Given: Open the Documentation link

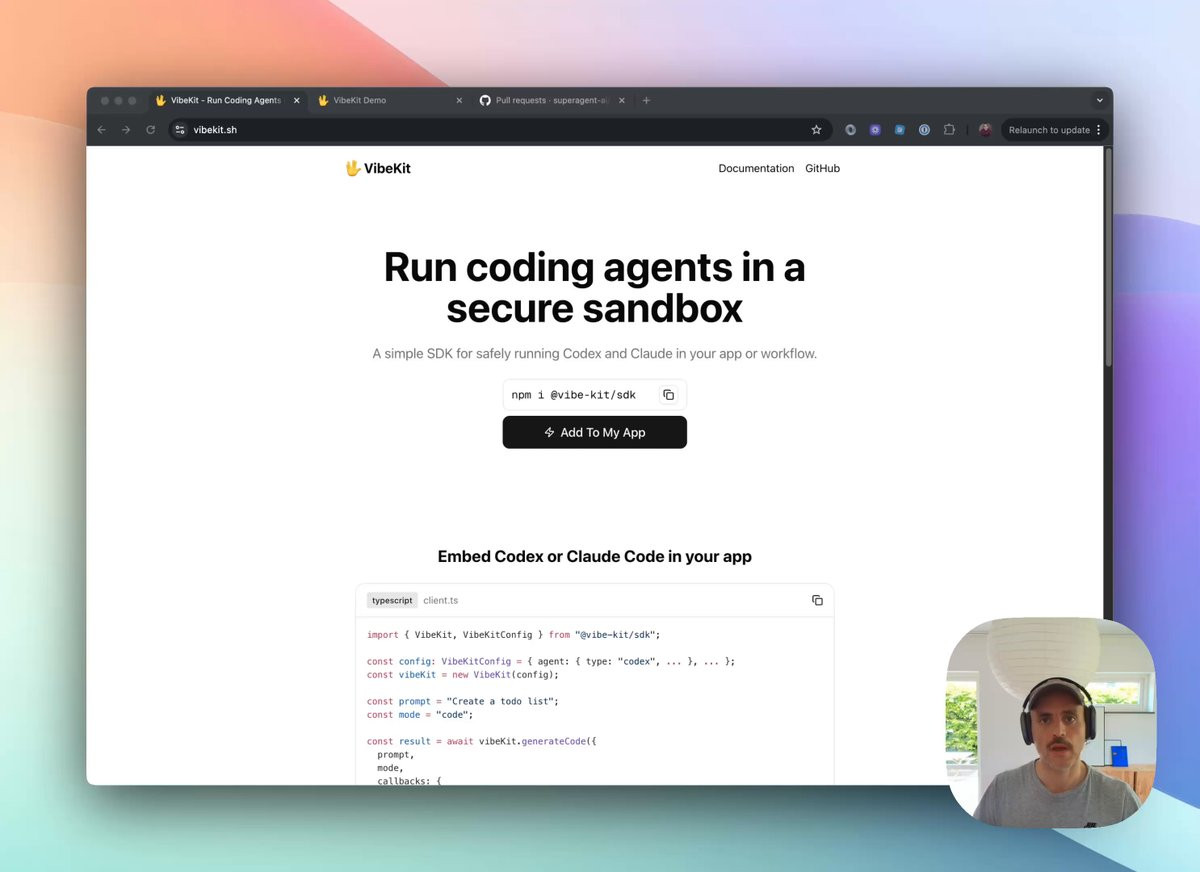Looking at the screenshot, I should (756, 168).
